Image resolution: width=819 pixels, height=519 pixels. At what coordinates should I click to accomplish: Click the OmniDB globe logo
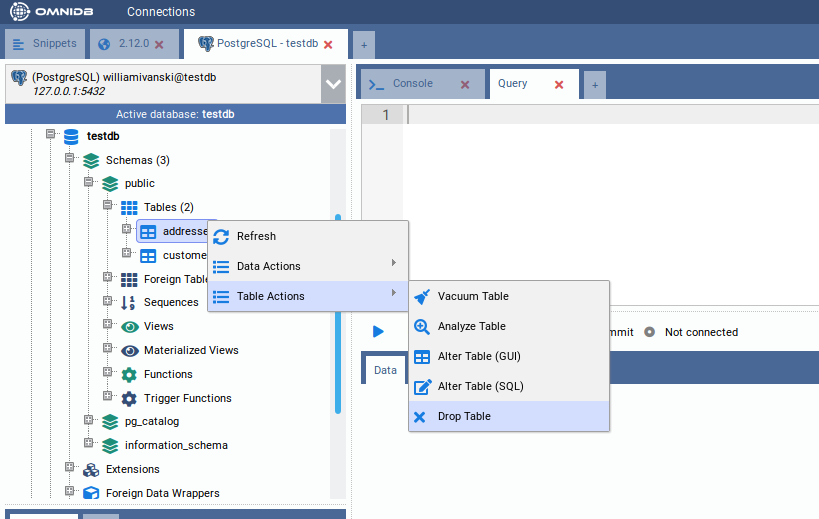[20, 11]
